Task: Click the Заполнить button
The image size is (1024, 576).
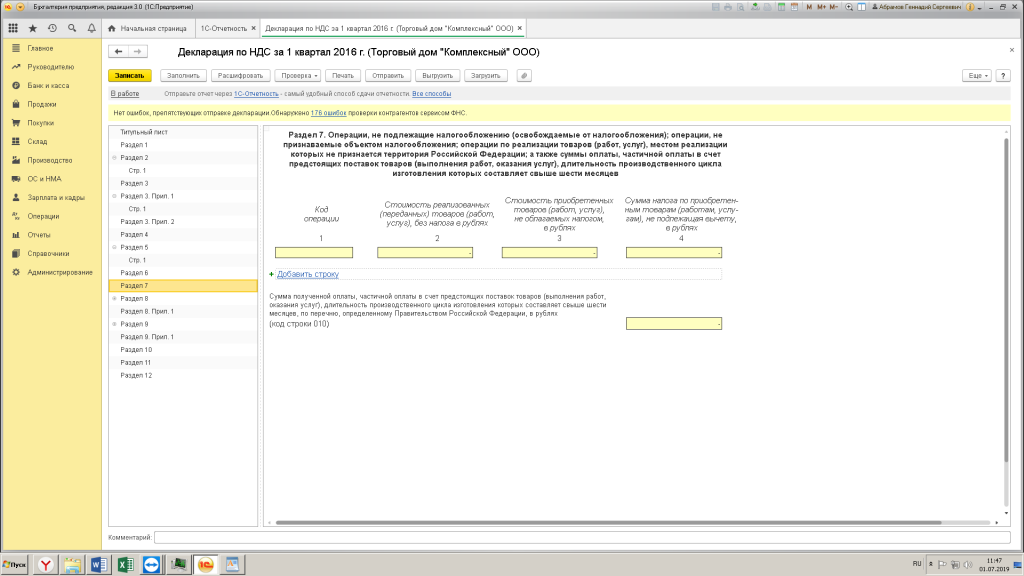Action: click(183, 76)
